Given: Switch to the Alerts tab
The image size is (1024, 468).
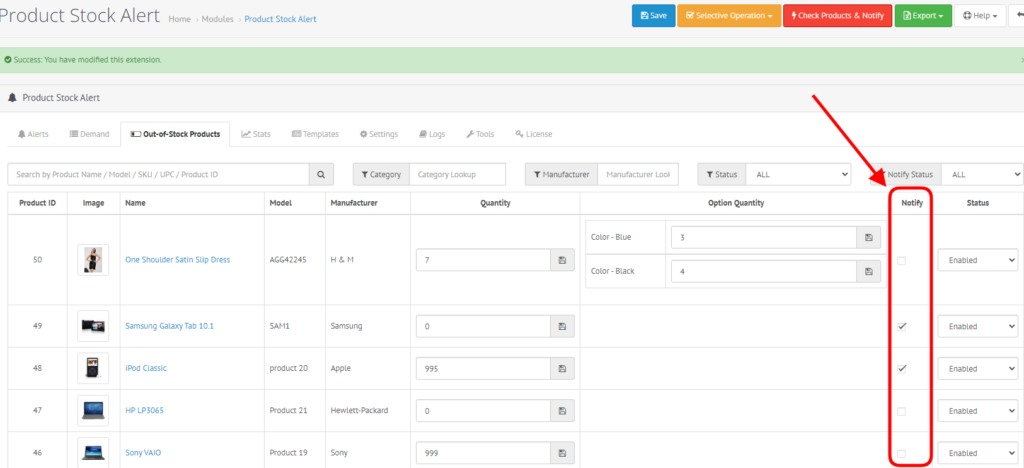Looking at the screenshot, I should point(33,134).
